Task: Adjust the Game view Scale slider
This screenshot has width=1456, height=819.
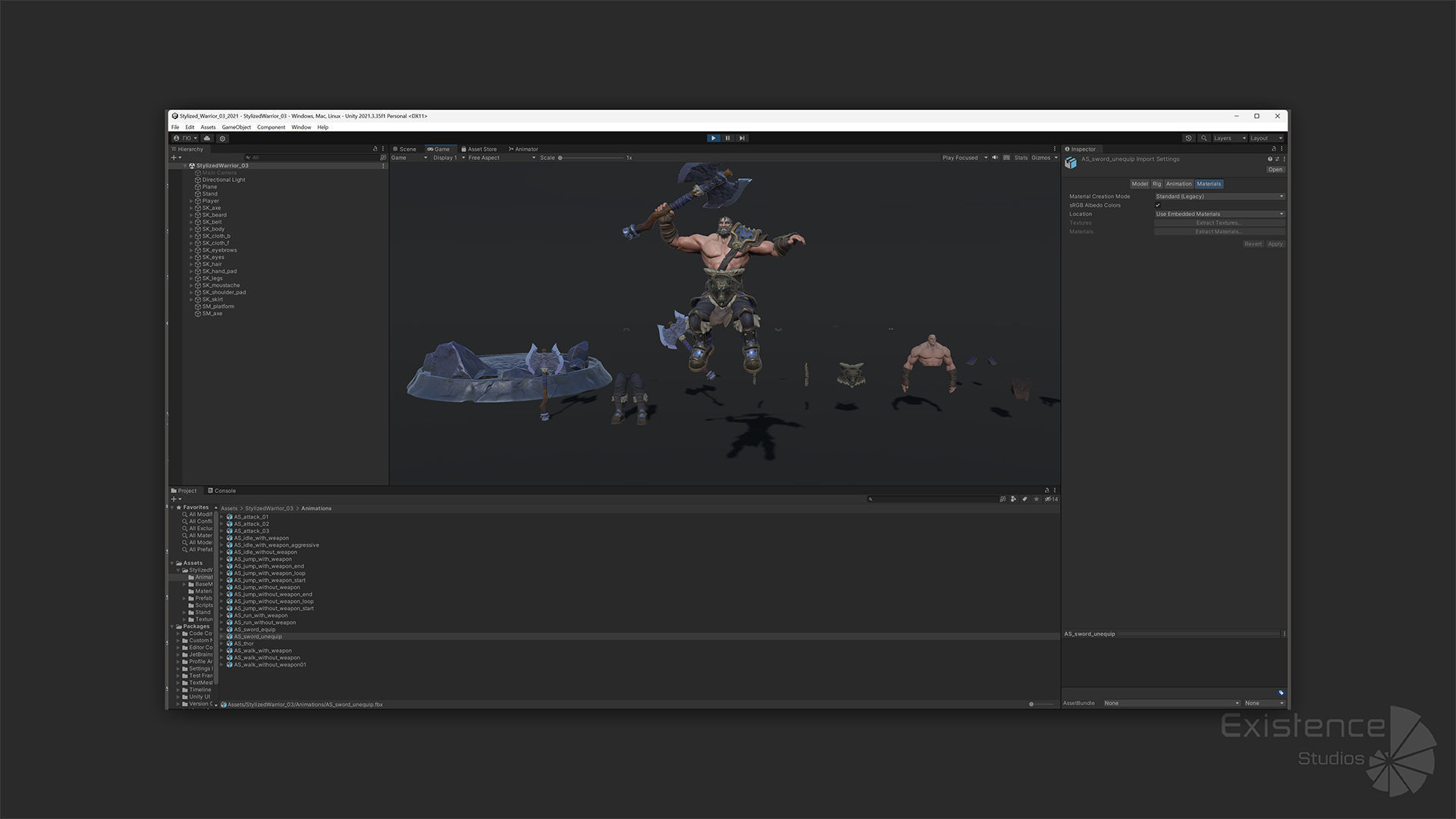Action: pos(591,158)
